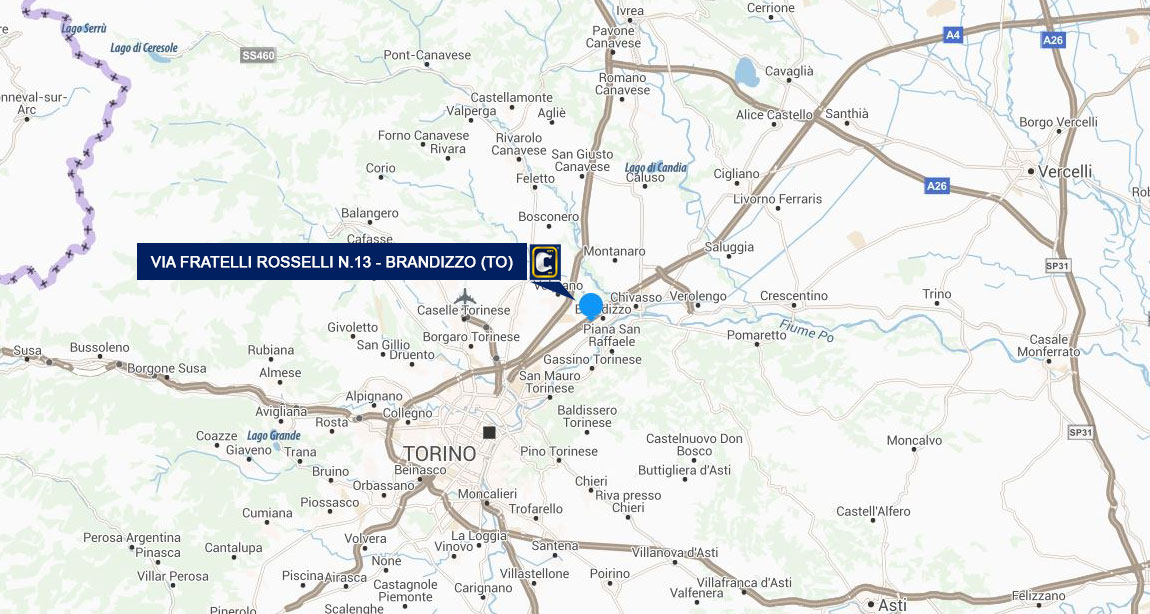Image resolution: width=1150 pixels, height=614 pixels.
Task: Click the lower A26 shield near Vercelli
Action: [x=937, y=186]
